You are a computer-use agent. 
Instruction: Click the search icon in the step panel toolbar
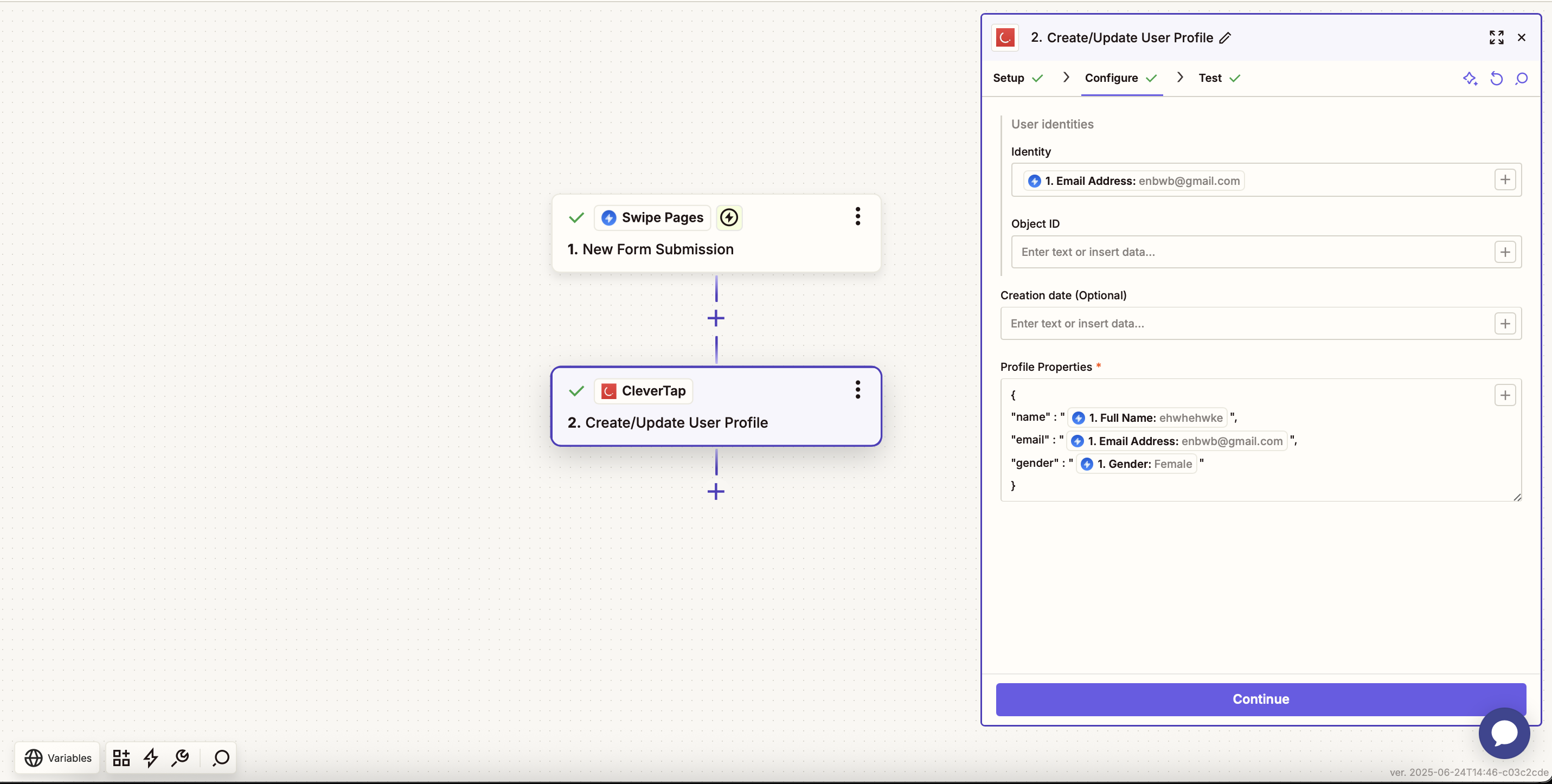click(x=1523, y=78)
